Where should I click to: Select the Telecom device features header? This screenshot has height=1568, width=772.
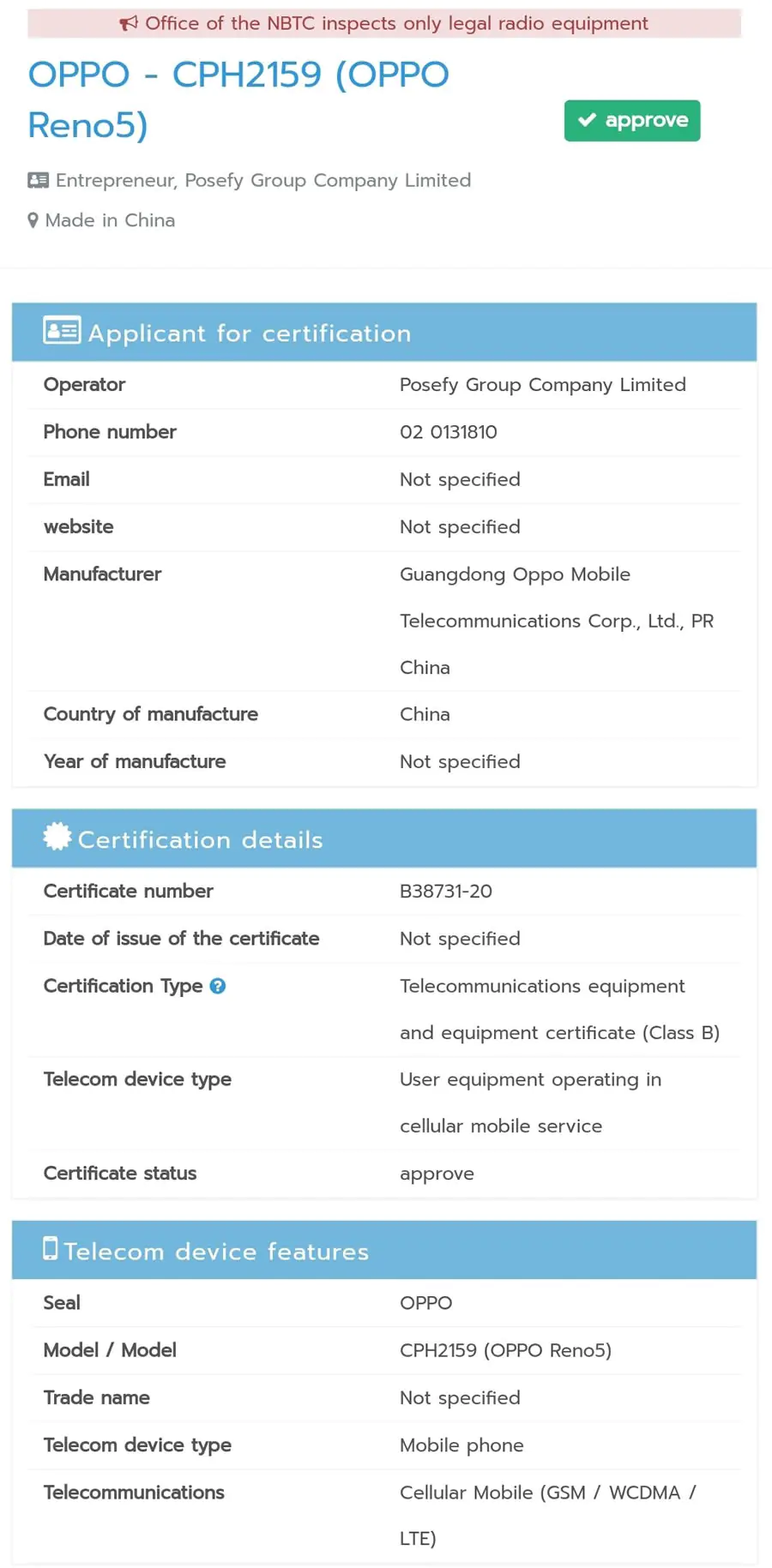tap(384, 1250)
